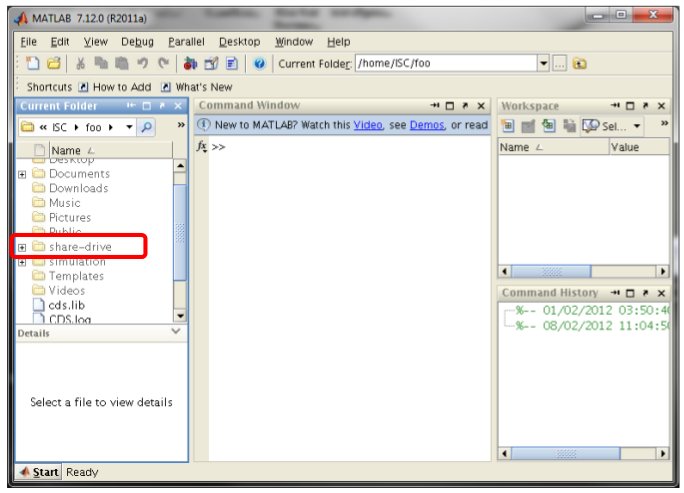The image size is (684, 493).
Task: Open the Desktop menu
Action: [239, 42]
